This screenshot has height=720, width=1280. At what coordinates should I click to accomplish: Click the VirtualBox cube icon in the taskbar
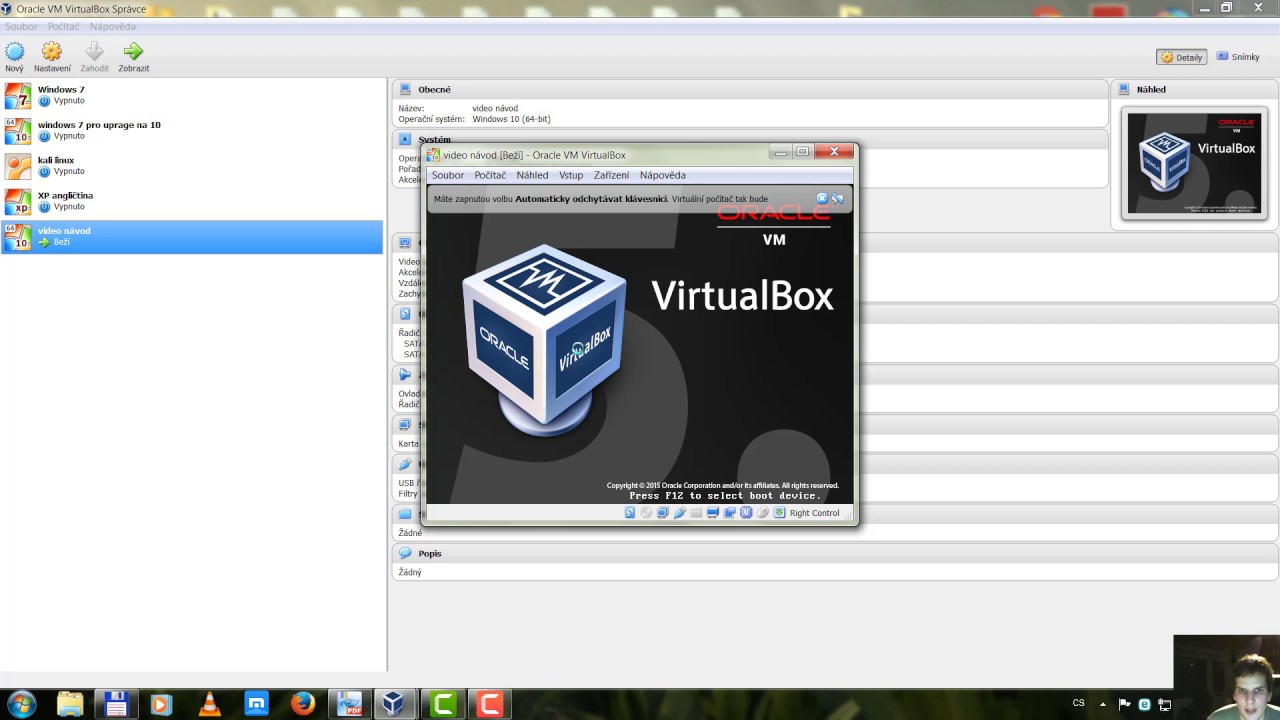(393, 704)
